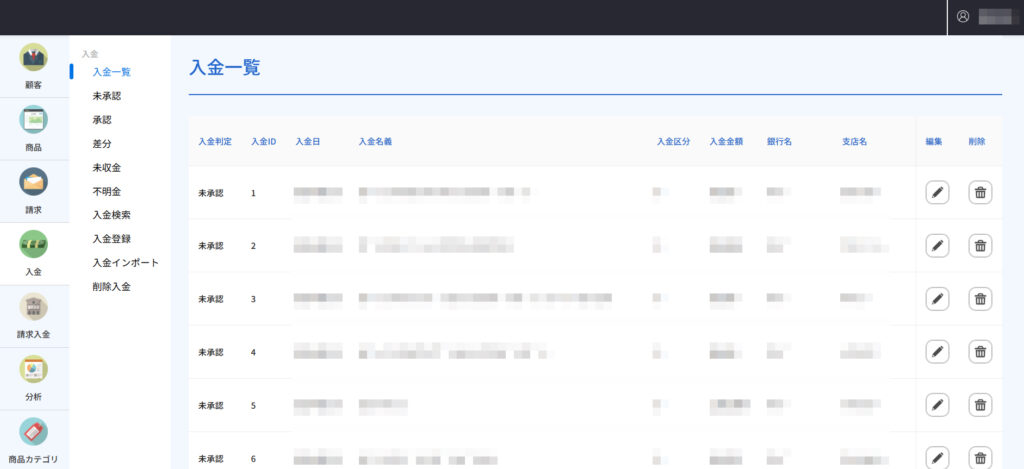Select 未承認 in the 入金 submenu
Image resolution: width=1024 pixels, height=469 pixels.
coord(107,96)
